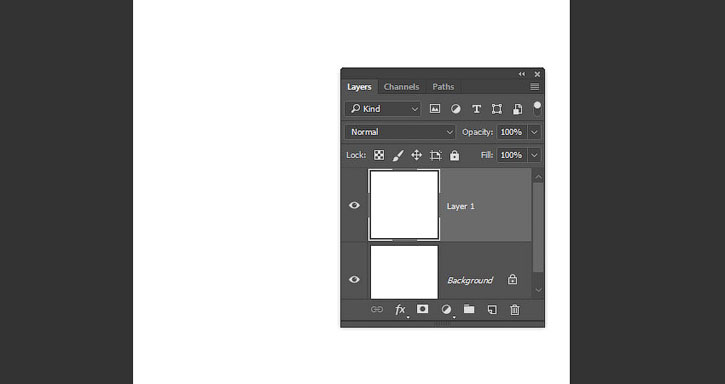This screenshot has height=384, width=725.
Task: Click the layers list scrollbar thumb
Action: click(x=538, y=227)
